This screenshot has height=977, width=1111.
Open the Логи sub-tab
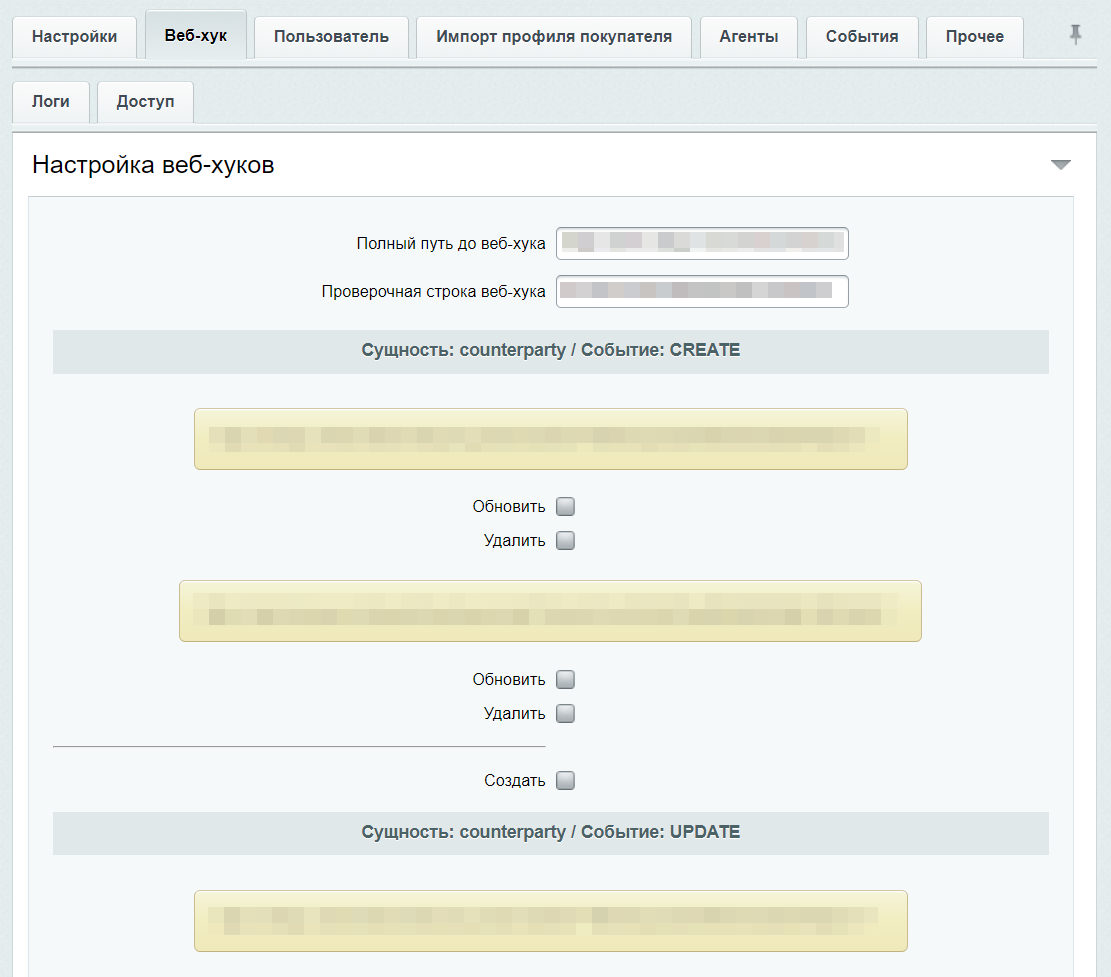click(x=50, y=101)
